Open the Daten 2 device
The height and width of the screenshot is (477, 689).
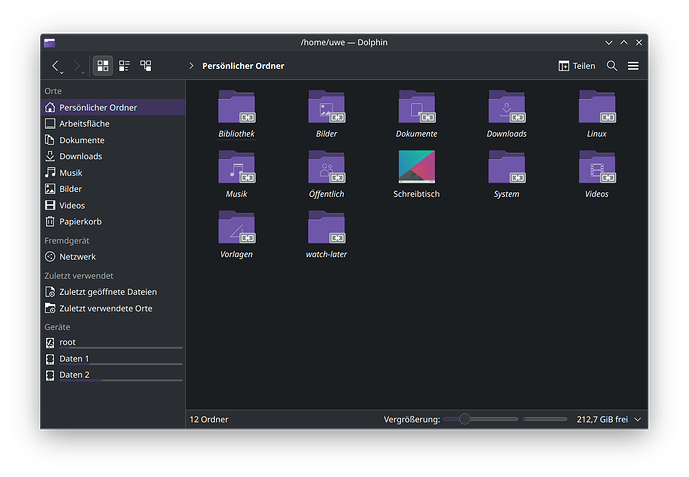pyautogui.click(x=113, y=375)
